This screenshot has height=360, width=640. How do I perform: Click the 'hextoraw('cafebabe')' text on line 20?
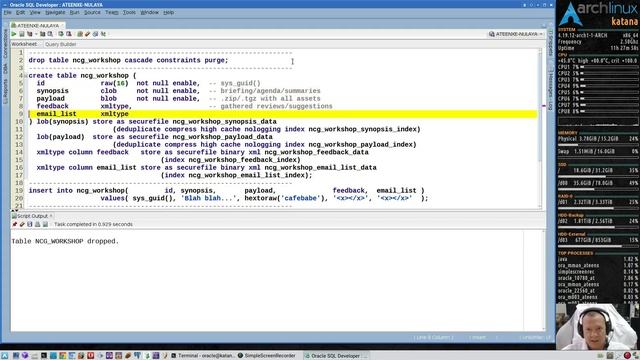tap(284, 198)
